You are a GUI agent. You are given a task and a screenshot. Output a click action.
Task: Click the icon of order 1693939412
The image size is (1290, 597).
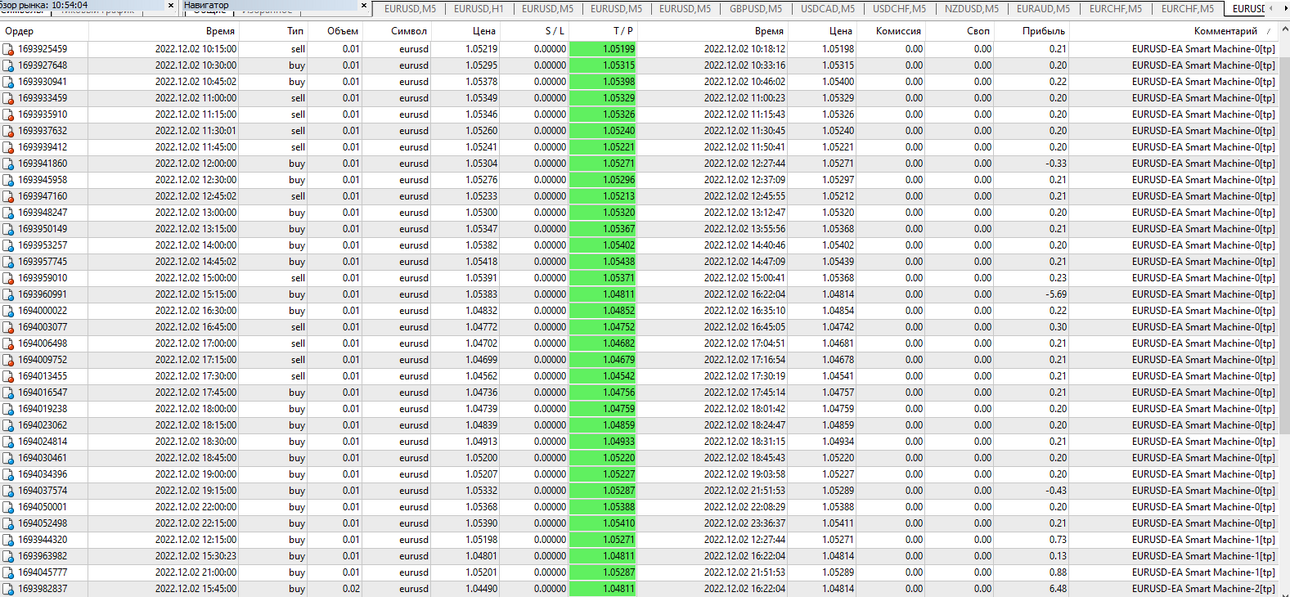click(x=9, y=147)
